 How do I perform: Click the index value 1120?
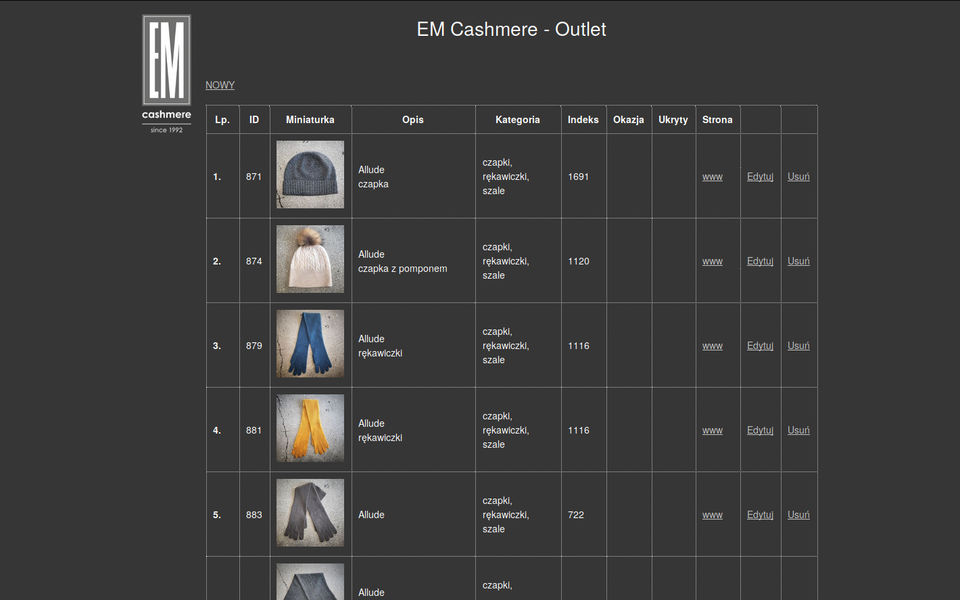tap(578, 261)
